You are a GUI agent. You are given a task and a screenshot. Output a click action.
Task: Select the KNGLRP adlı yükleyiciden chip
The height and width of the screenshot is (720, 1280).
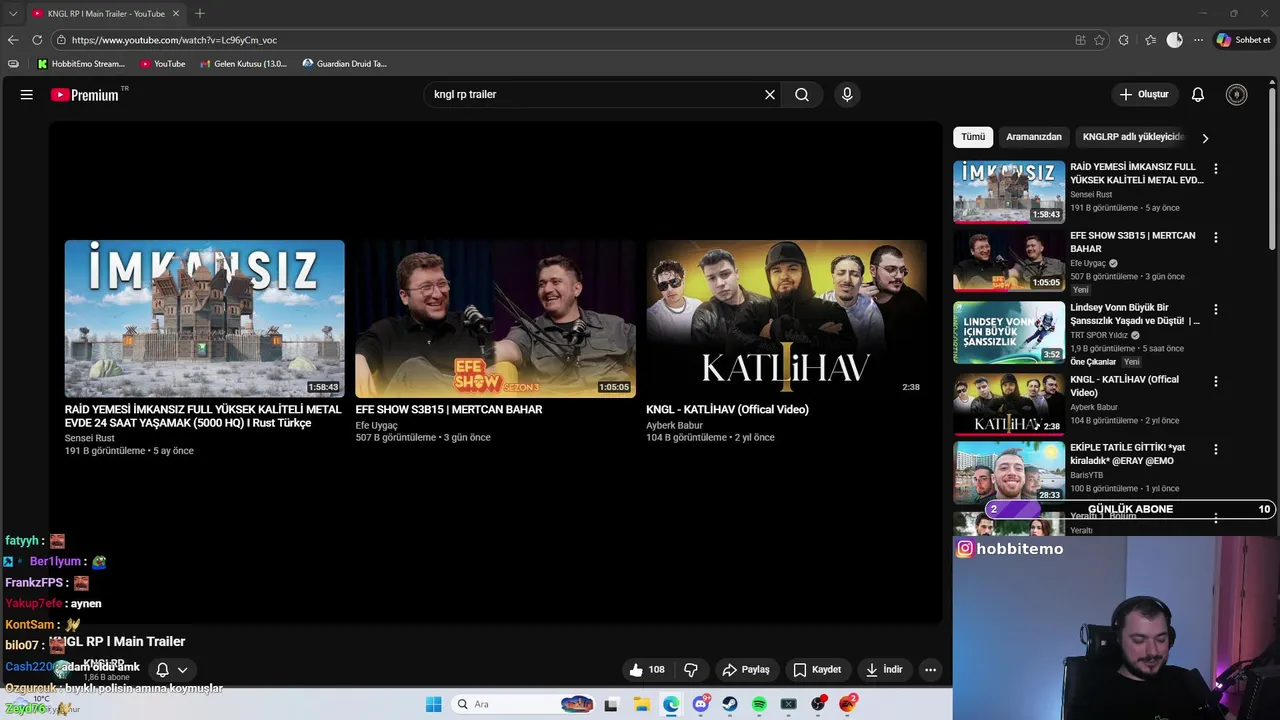pyautogui.click(x=1132, y=137)
